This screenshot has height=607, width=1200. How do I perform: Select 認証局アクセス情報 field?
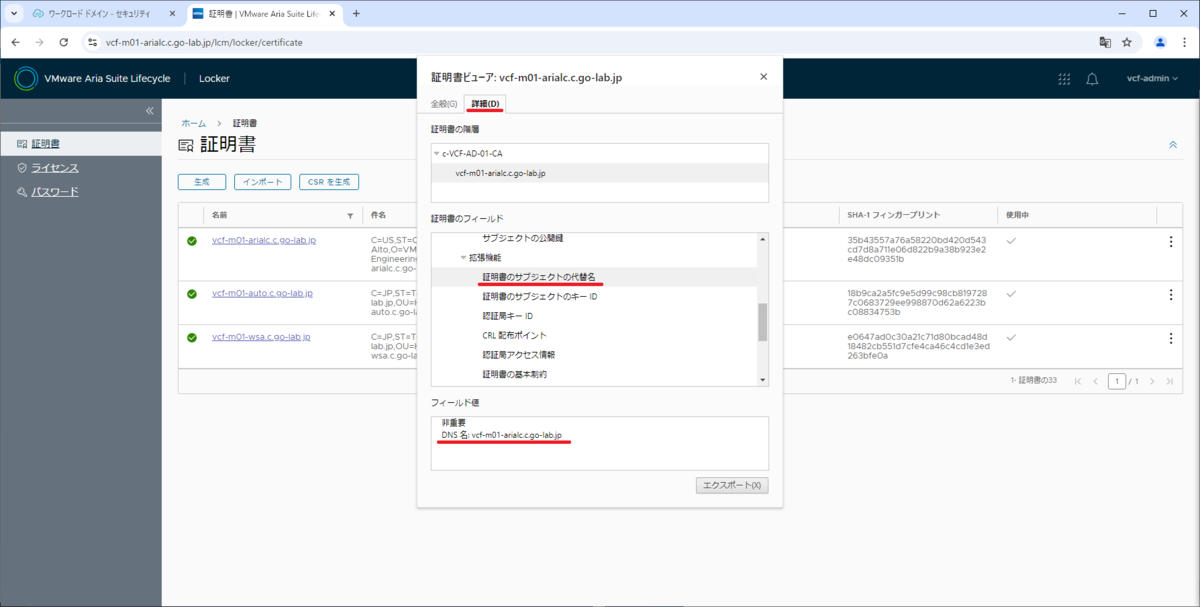coord(519,354)
